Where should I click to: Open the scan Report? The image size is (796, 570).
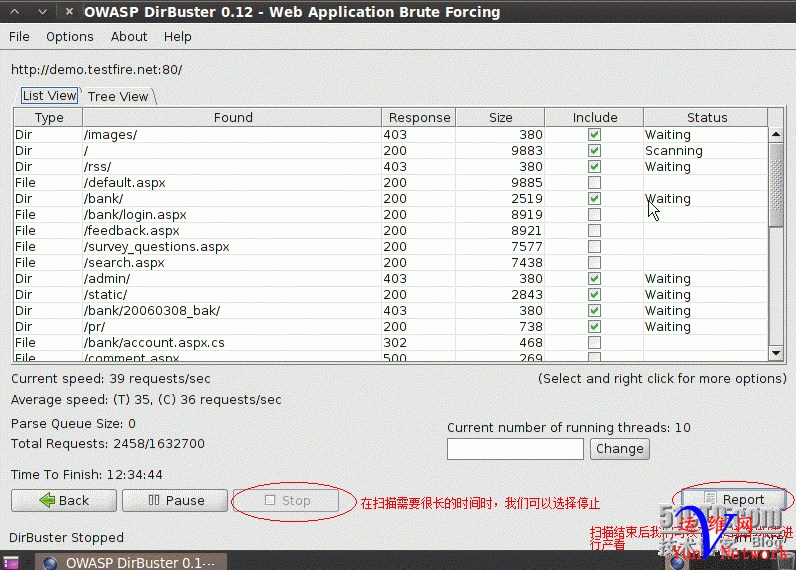[734, 499]
